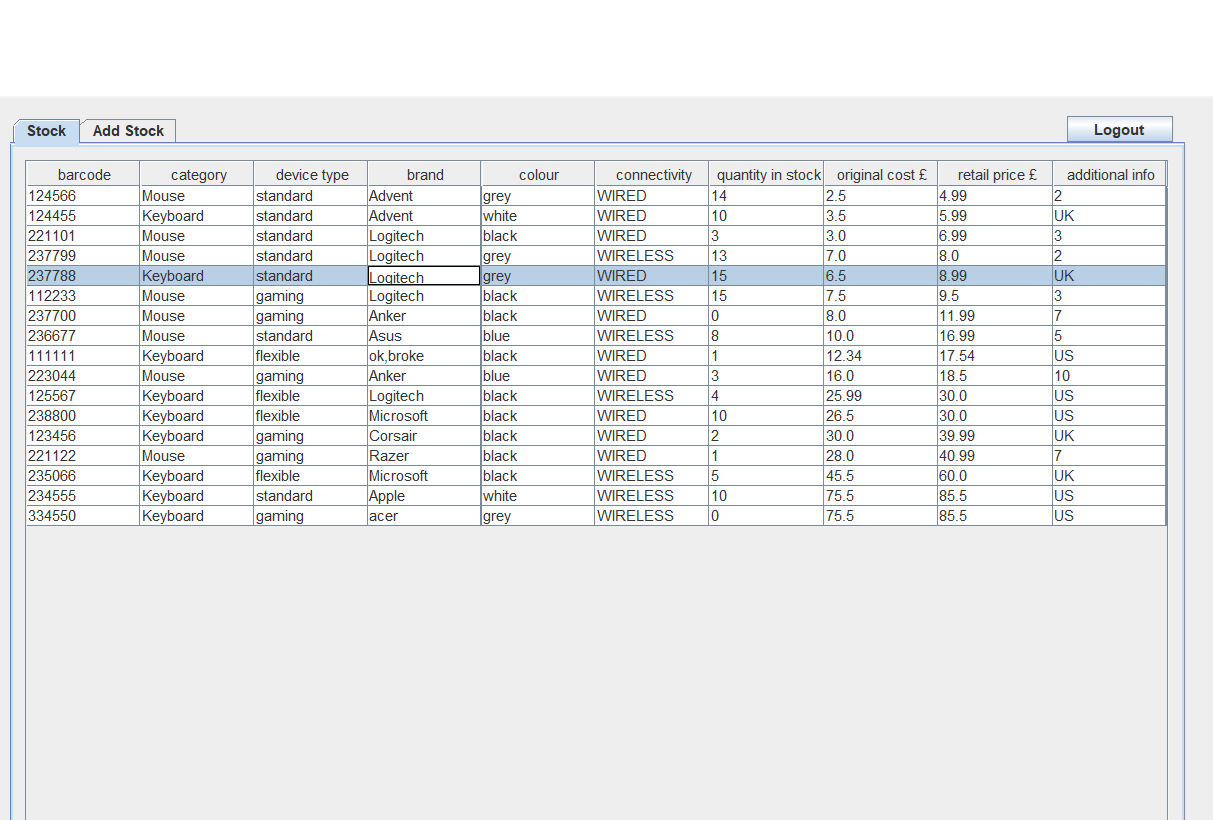Image resolution: width=1213 pixels, height=820 pixels.
Task: Select barcode cell 235066
Action: (x=83, y=476)
